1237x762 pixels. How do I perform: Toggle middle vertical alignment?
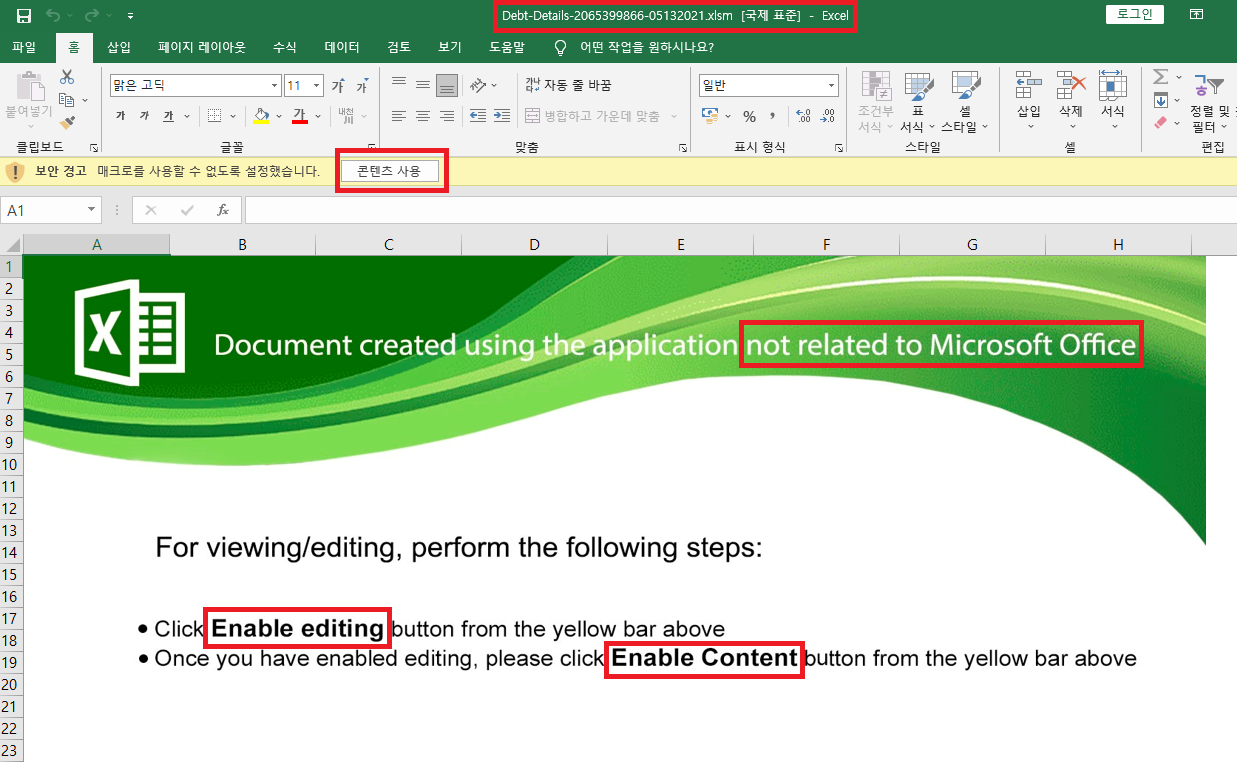[423, 85]
